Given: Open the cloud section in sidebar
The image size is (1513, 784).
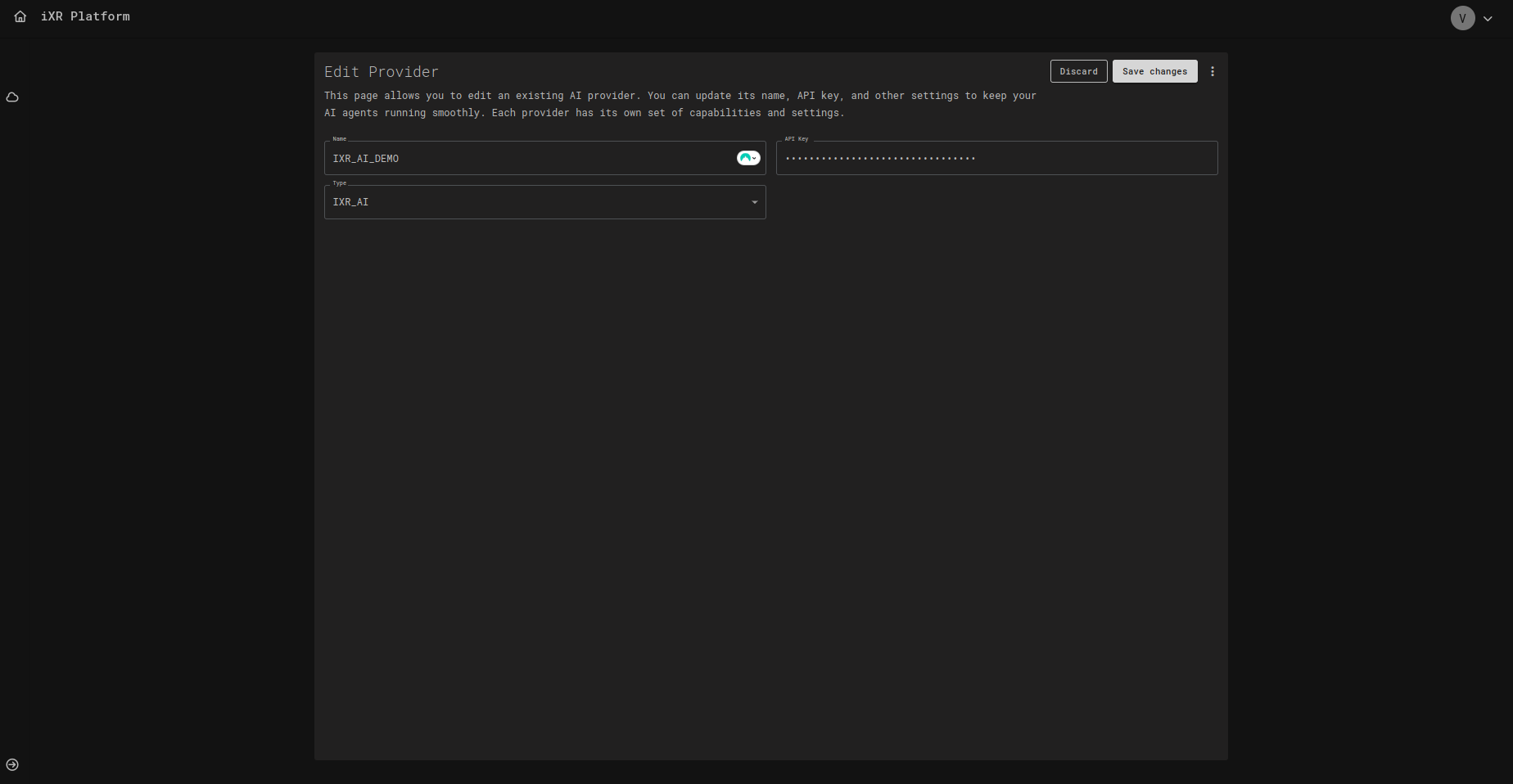Looking at the screenshot, I should click(x=12, y=97).
